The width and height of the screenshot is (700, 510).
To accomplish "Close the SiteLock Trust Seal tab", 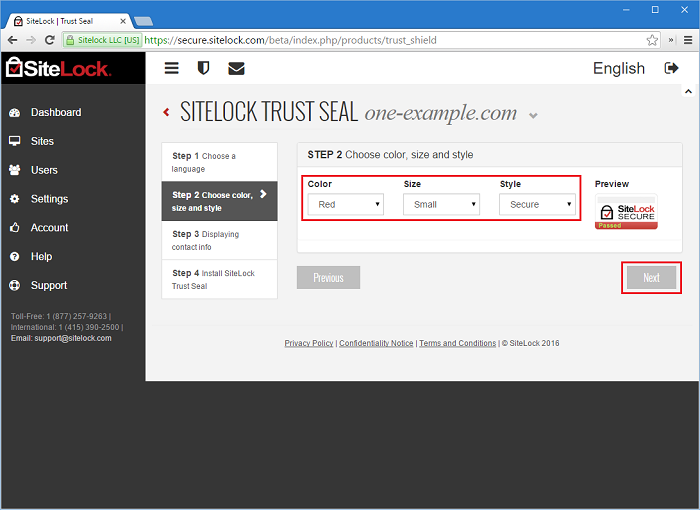I will (123, 21).
